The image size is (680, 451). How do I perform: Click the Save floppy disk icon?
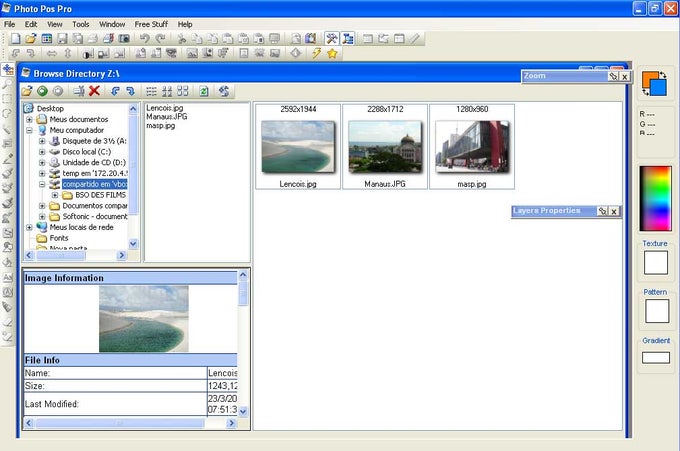(x=62, y=39)
